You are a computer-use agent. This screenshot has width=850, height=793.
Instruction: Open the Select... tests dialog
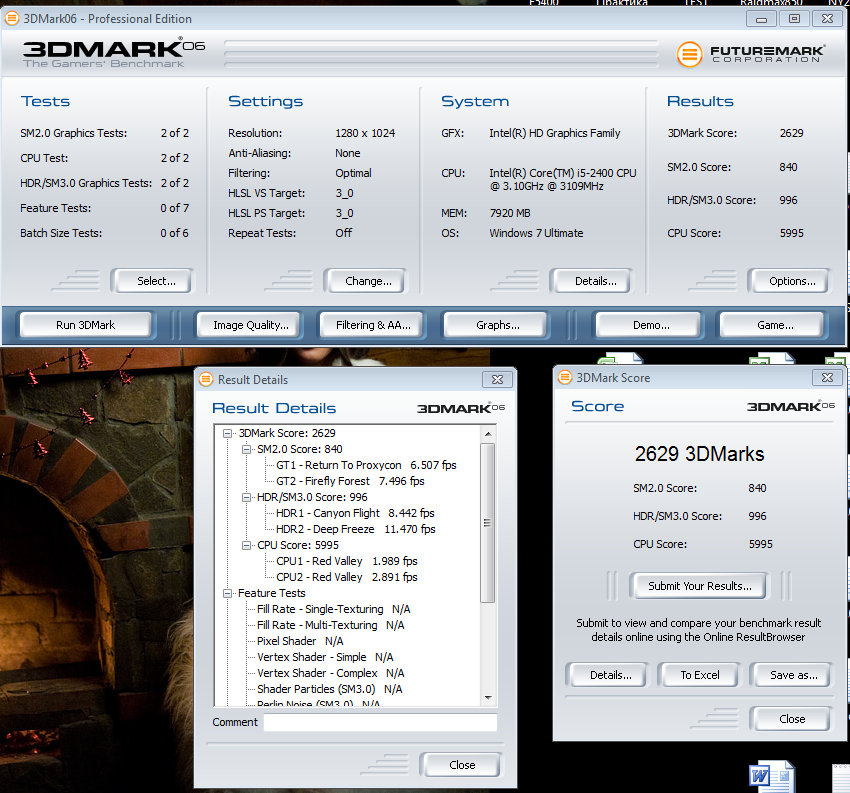(152, 281)
